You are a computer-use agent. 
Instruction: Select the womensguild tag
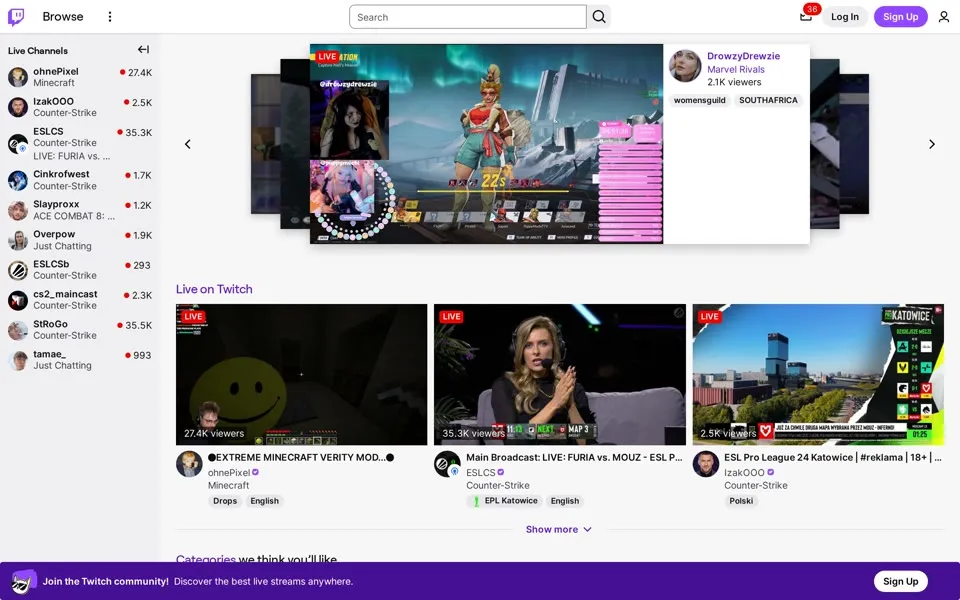pyautogui.click(x=699, y=100)
